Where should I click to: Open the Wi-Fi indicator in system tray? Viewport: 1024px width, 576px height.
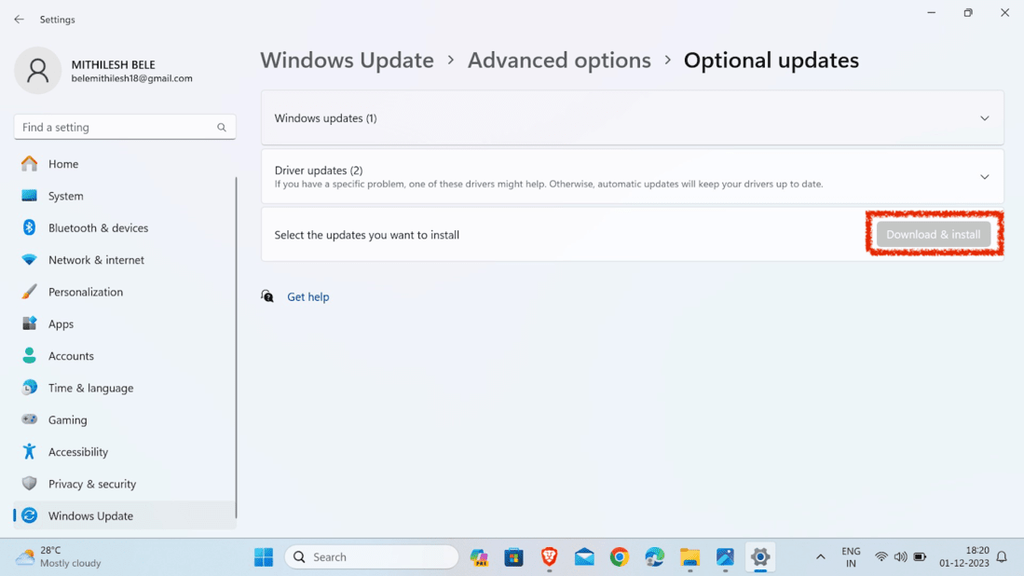(x=881, y=557)
